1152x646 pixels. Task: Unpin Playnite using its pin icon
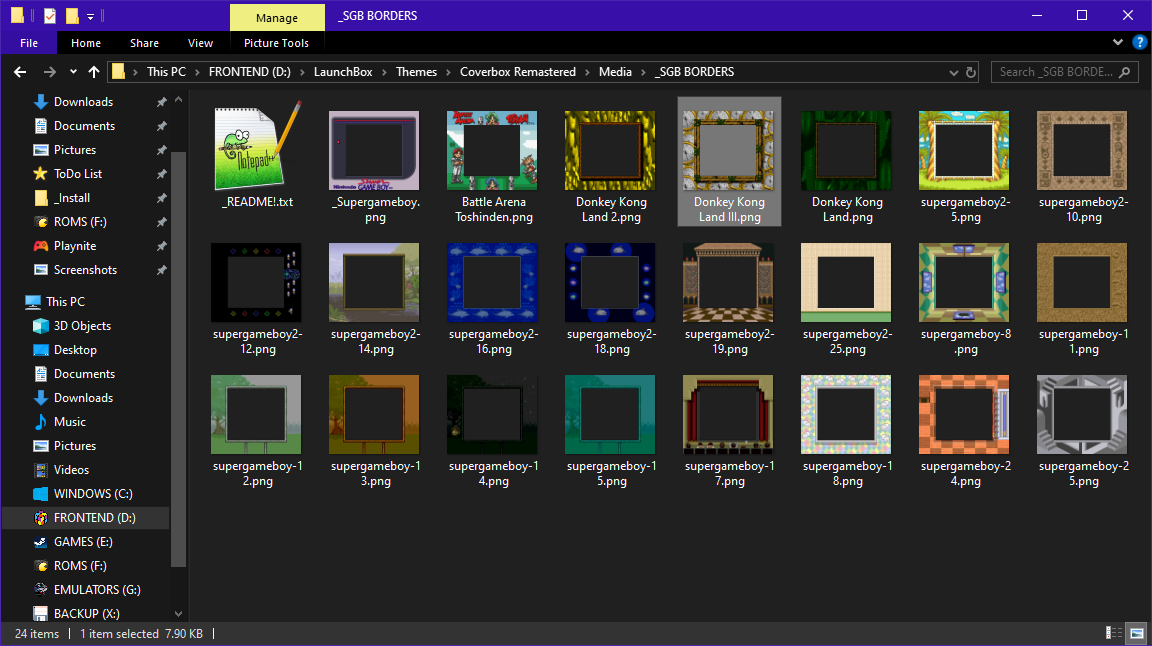click(x=162, y=246)
